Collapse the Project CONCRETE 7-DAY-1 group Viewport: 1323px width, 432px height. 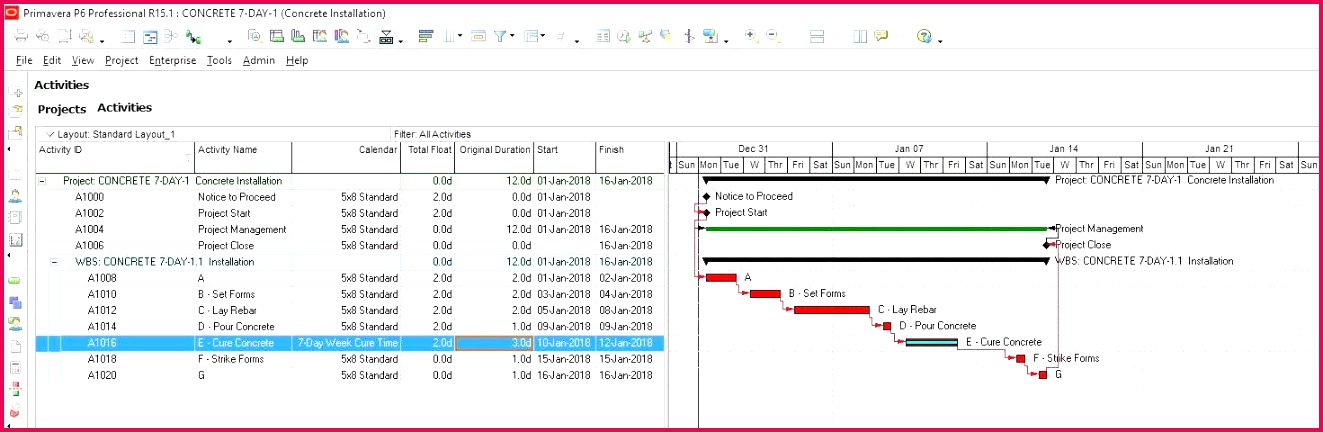[42, 182]
